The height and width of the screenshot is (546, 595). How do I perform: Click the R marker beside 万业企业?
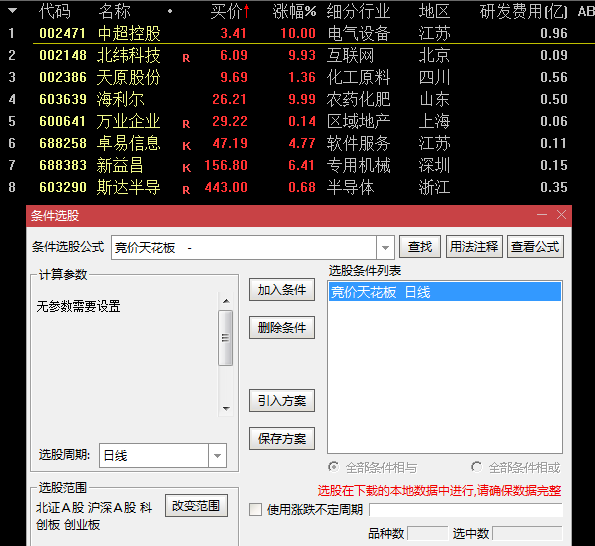[x=186, y=124]
